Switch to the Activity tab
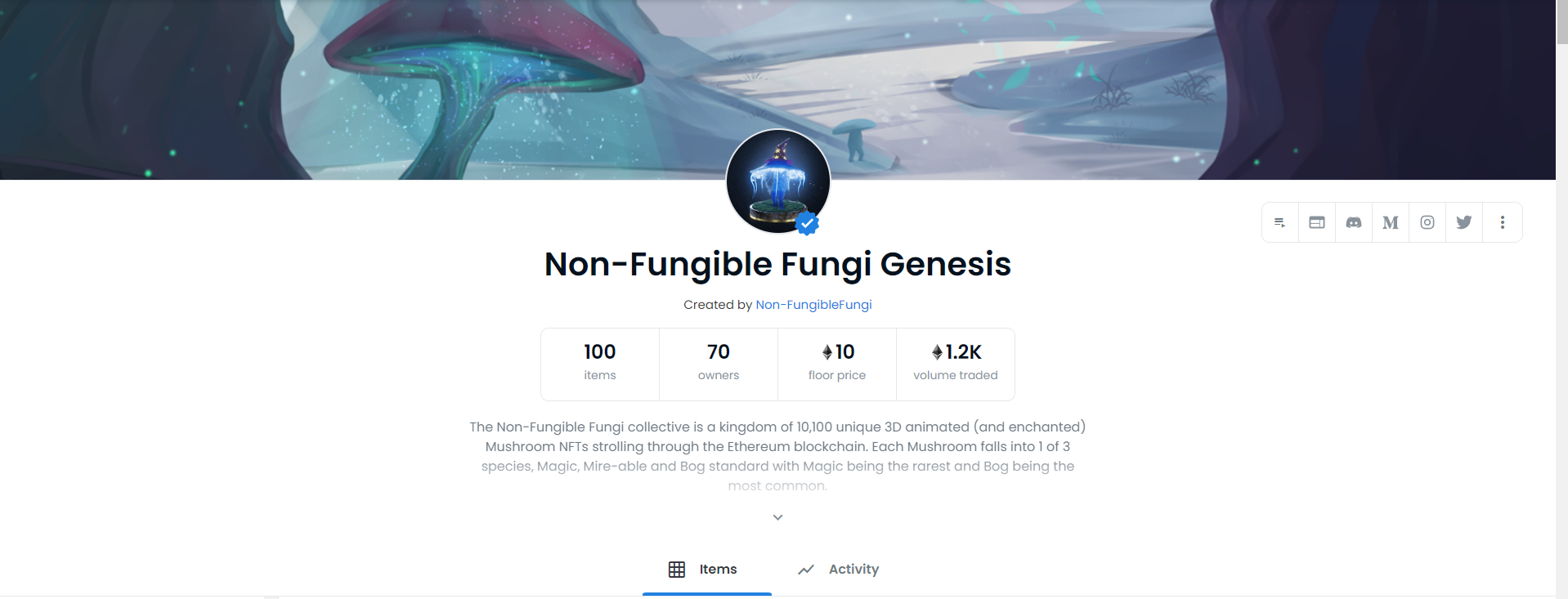The image size is (1568, 599). (x=839, y=570)
